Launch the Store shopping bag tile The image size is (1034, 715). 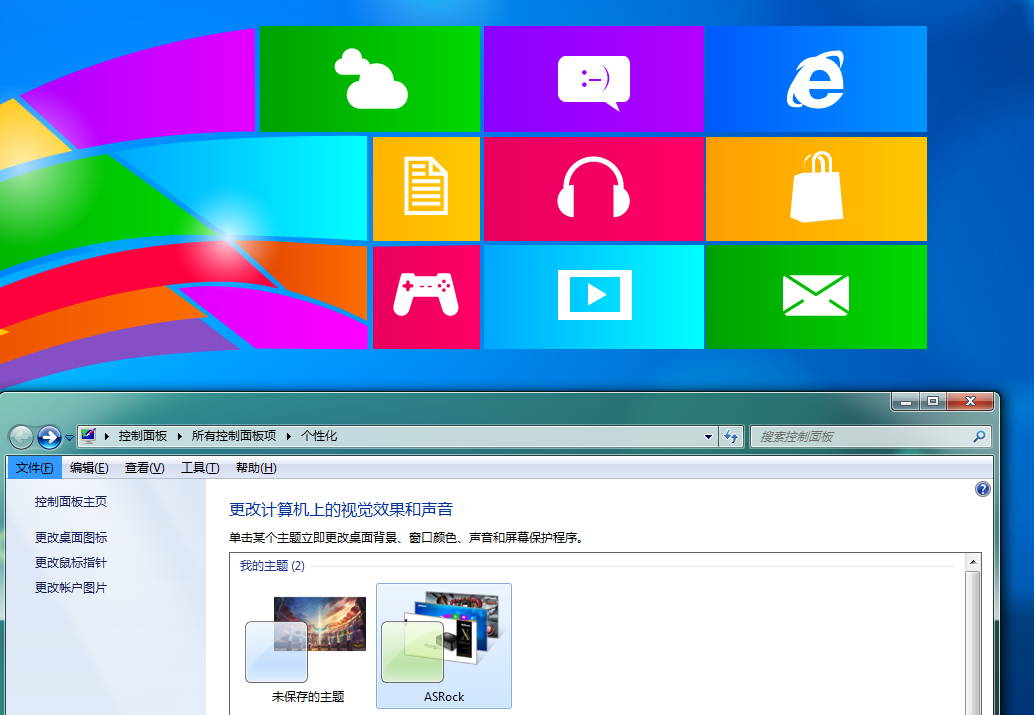coord(816,188)
